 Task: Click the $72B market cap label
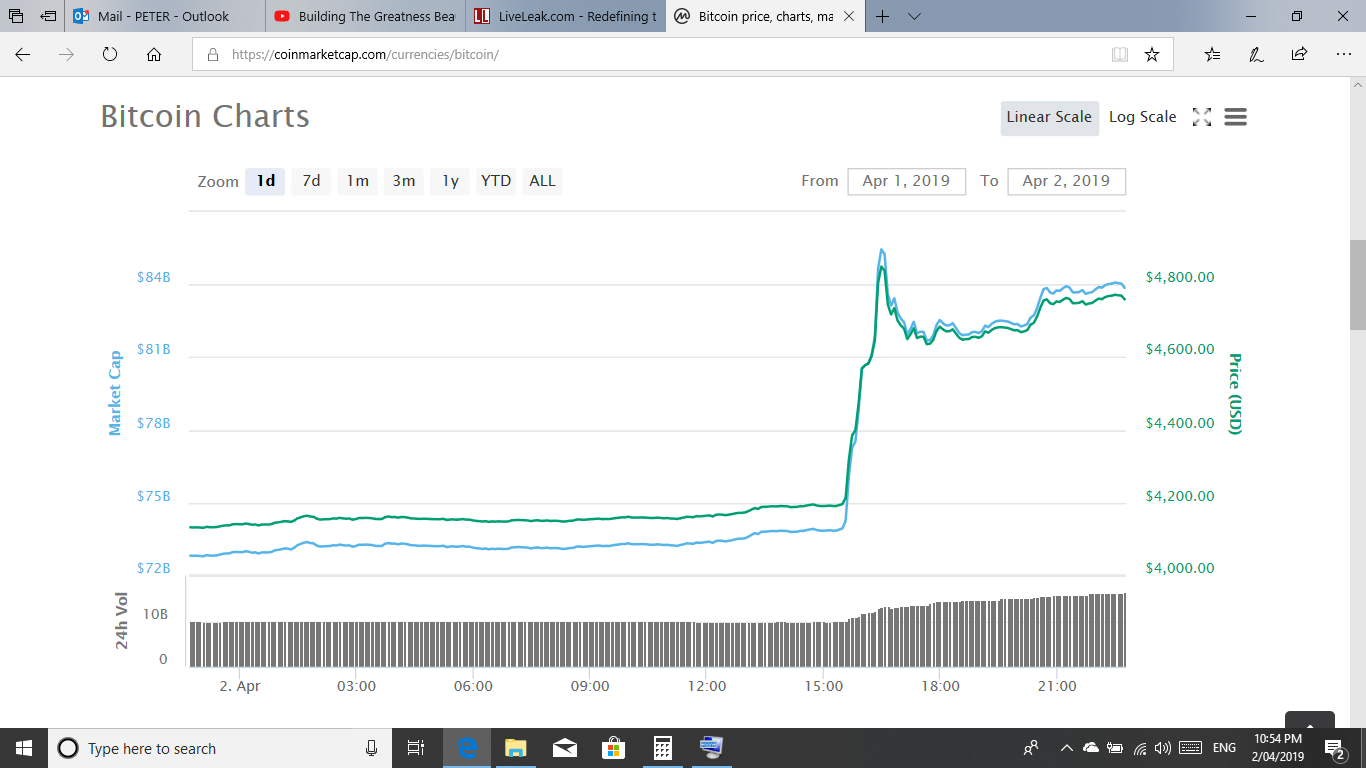tap(153, 568)
